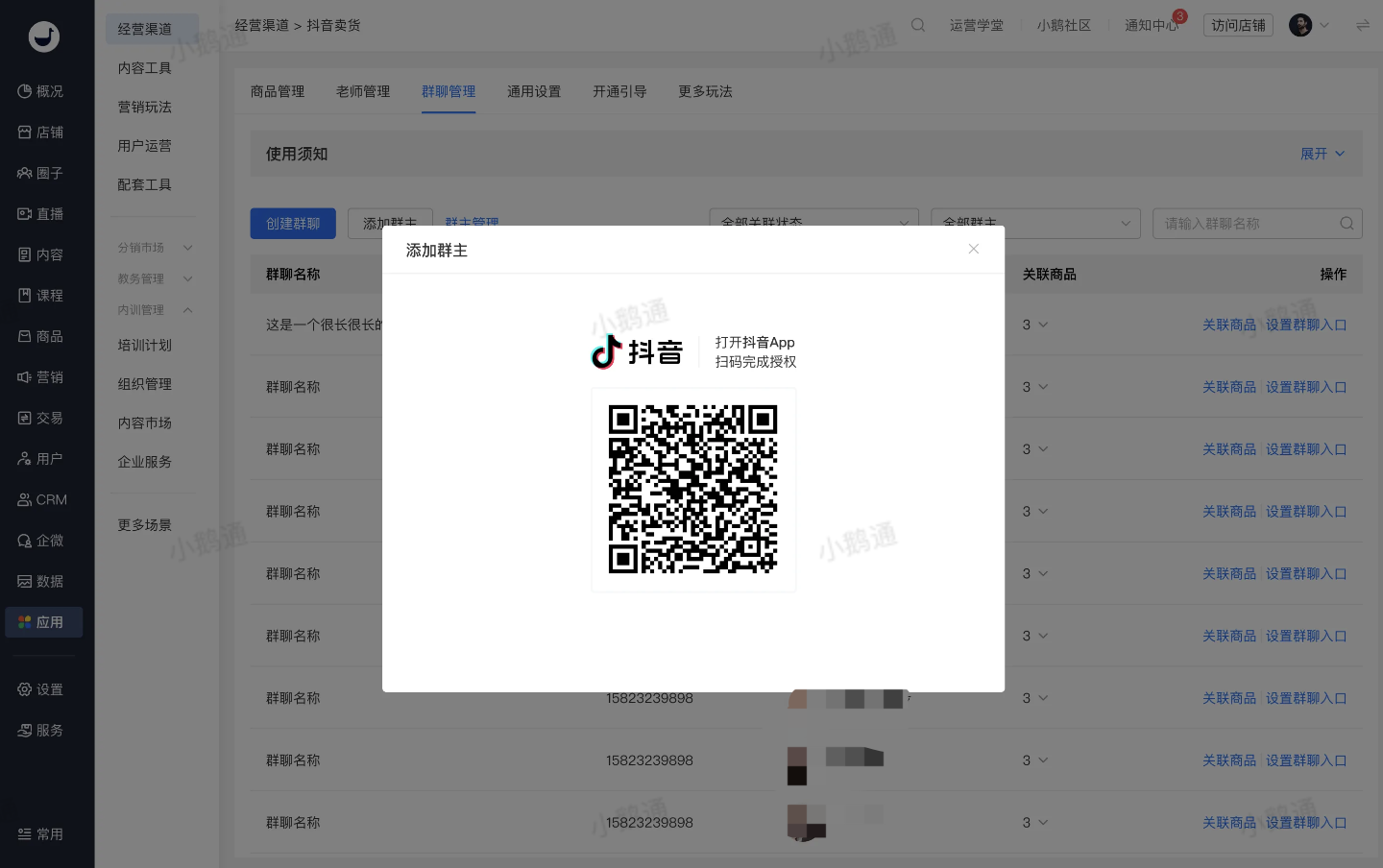The image size is (1383, 868).
Task: Open 小鹅社区 link
Action: pyautogui.click(x=1064, y=25)
